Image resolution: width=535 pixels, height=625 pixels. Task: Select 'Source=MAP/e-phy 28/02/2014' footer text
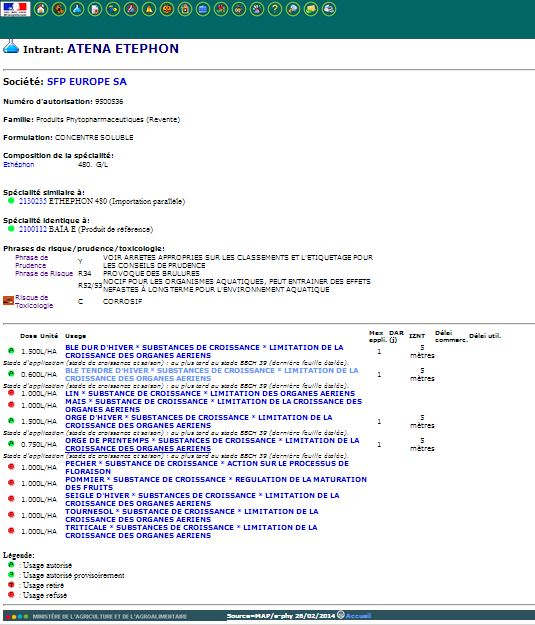pyautogui.click(x=281, y=616)
